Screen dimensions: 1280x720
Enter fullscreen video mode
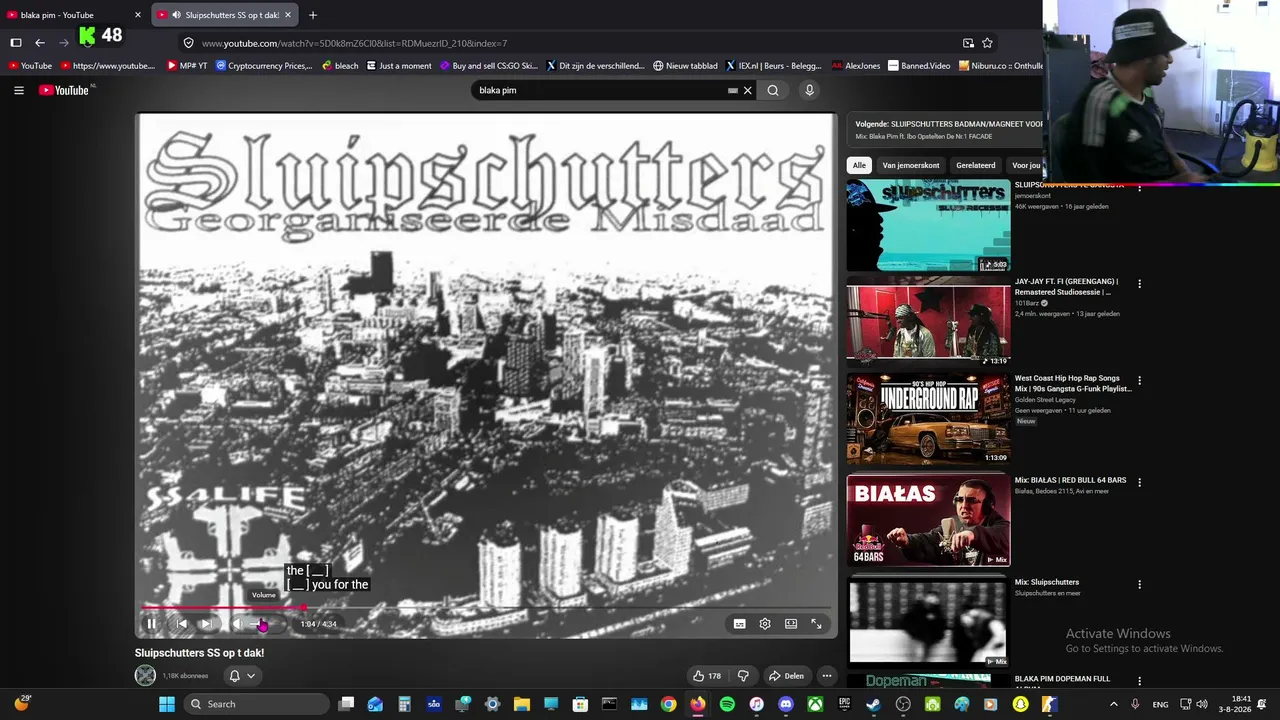tap(816, 624)
